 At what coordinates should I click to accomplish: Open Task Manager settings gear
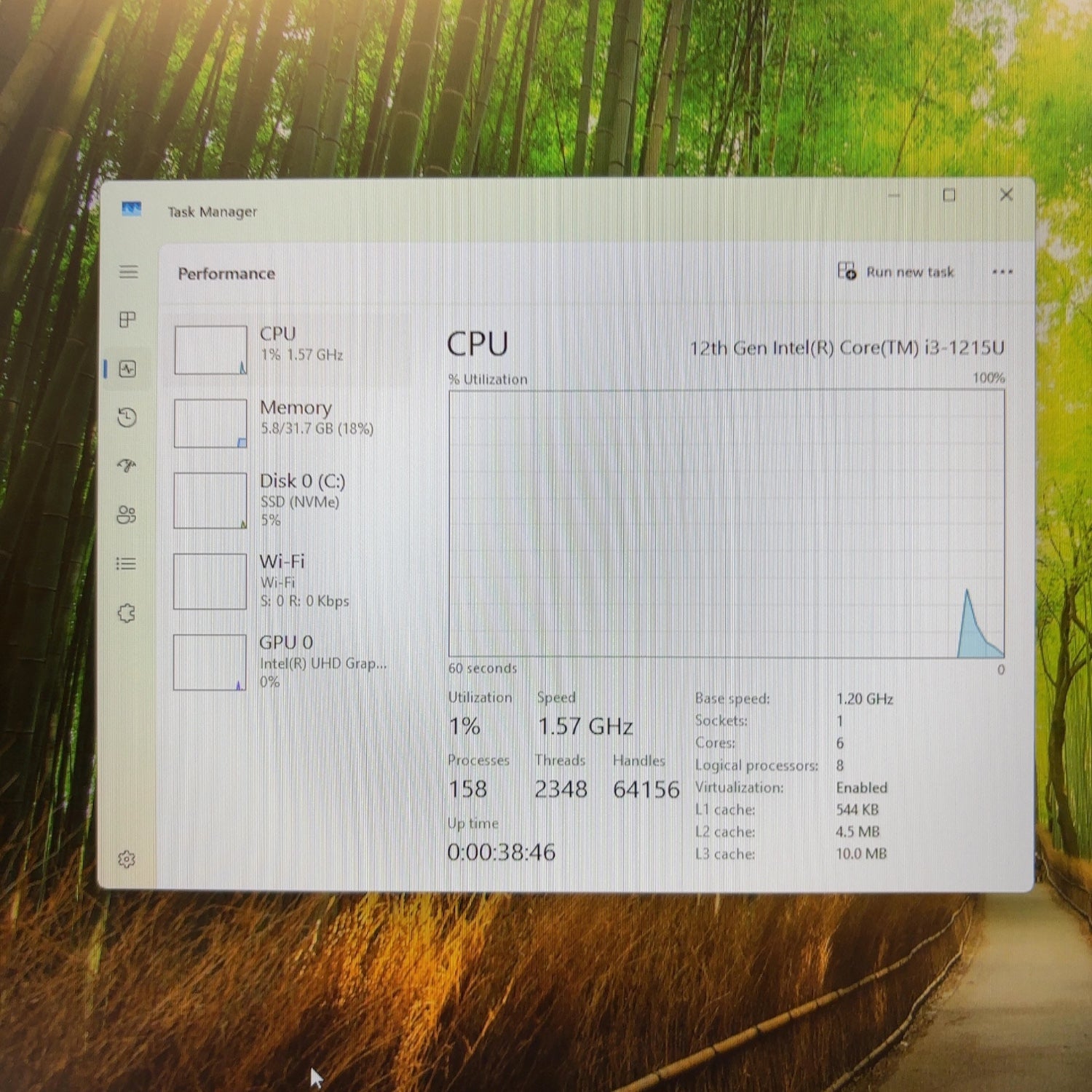[x=127, y=859]
